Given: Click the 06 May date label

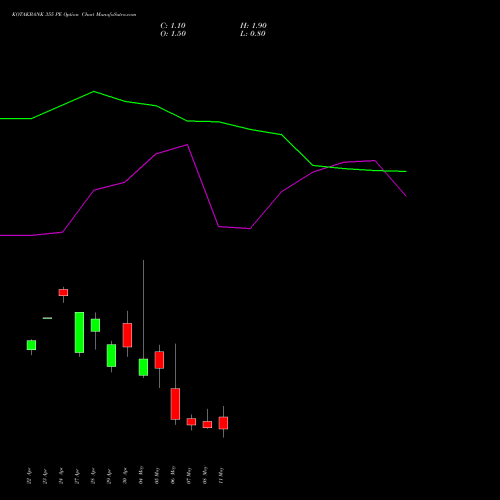Looking at the screenshot, I should pyautogui.click(x=173, y=475).
